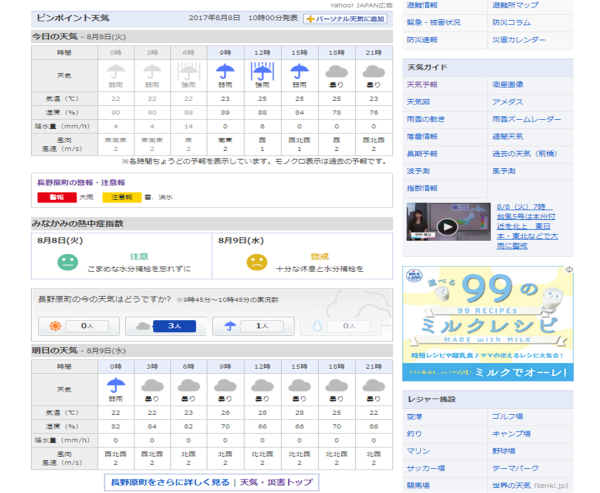Screen dimensions: 600x493
Task: Open 災害カレンダー link
Action: pyautogui.click(x=519, y=40)
